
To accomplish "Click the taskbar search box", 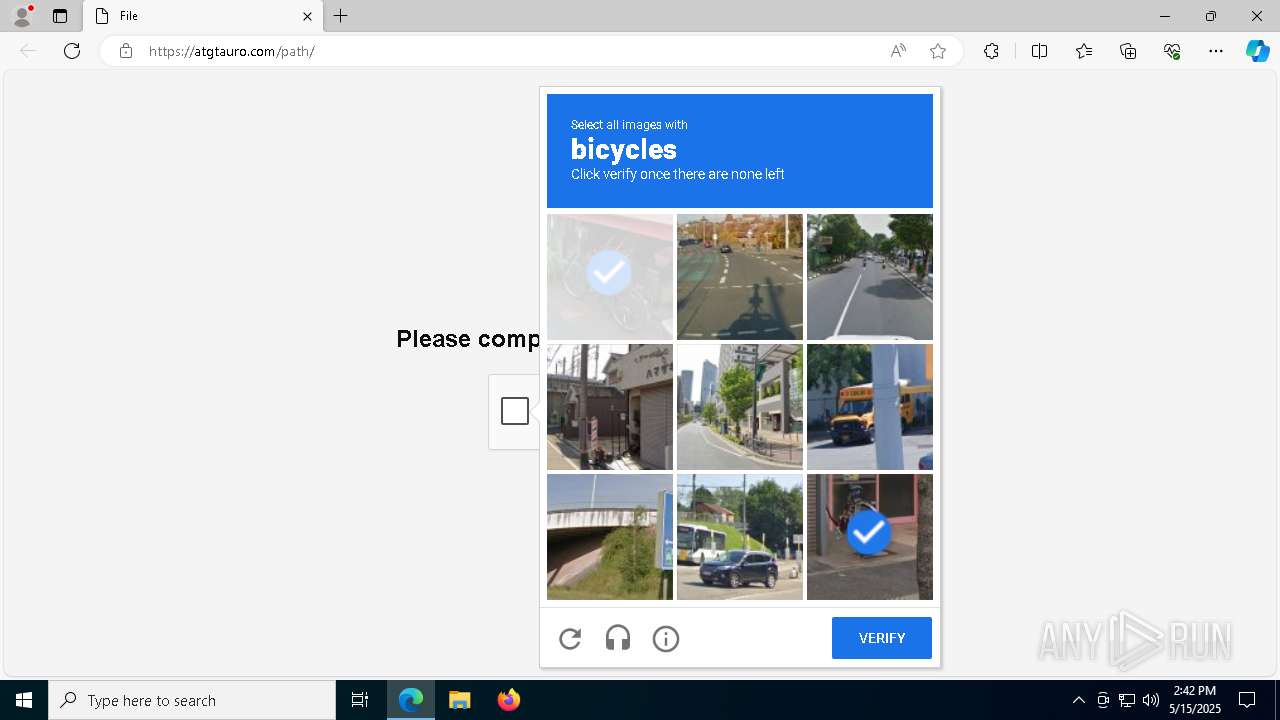I will point(192,700).
